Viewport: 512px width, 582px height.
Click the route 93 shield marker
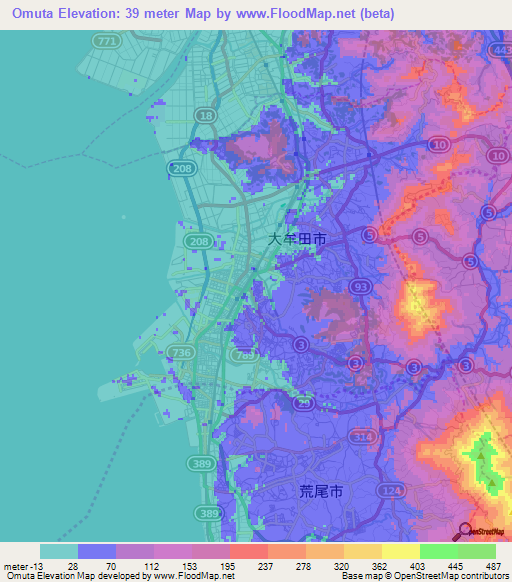pyautogui.click(x=361, y=287)
